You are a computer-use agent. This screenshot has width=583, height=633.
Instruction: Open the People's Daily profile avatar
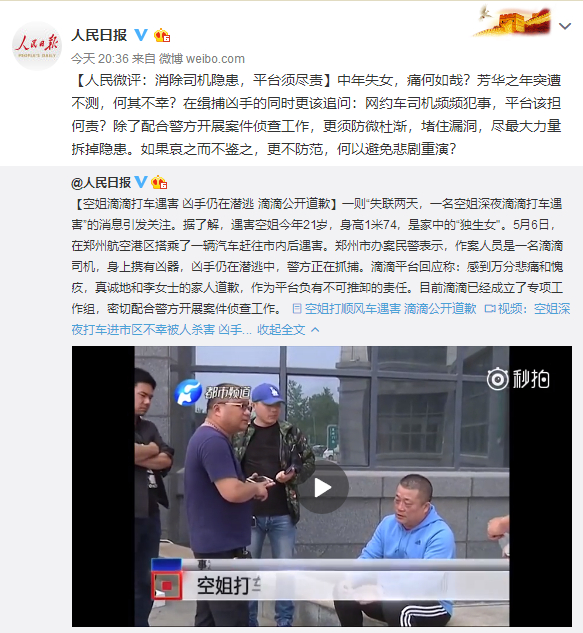point(37,46)
